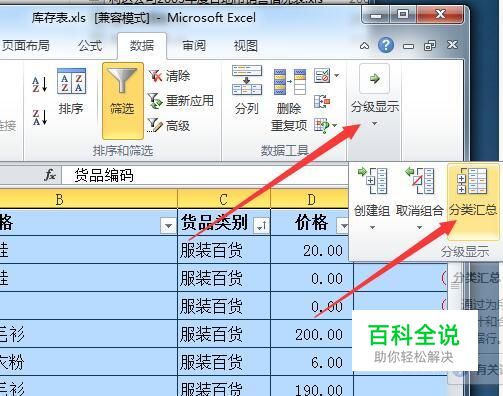Select the 数据 ribbon tab
This screenshot has width=503, height=396.
[142, 46]
